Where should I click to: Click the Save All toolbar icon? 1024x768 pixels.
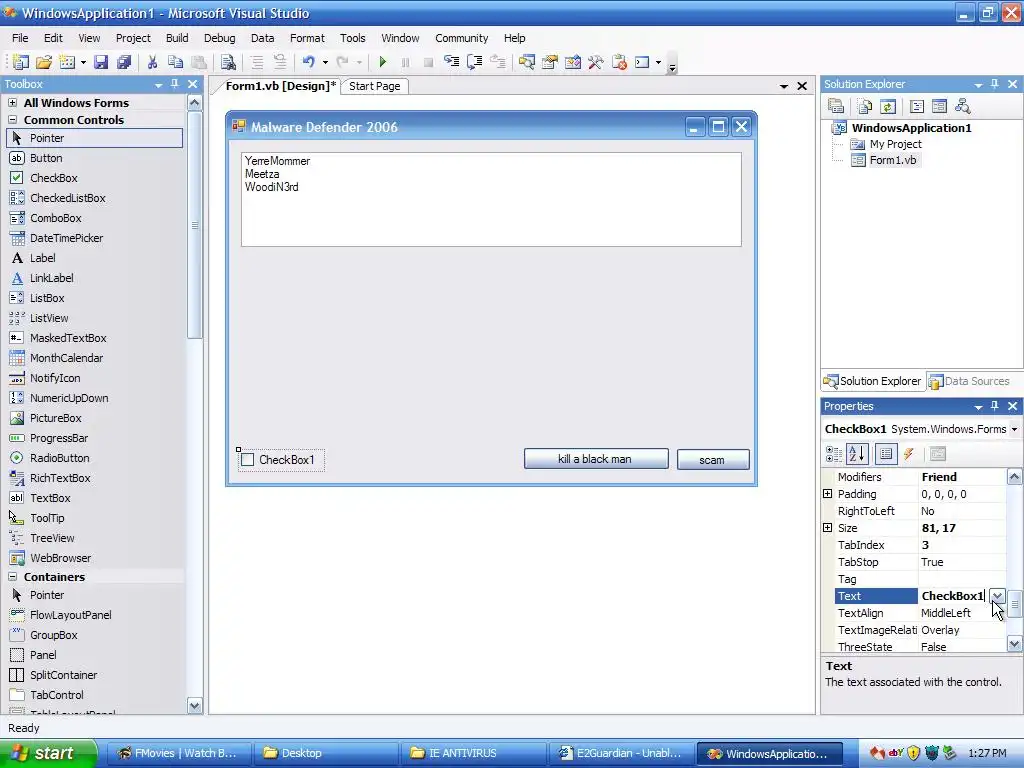pyautogui.click(x=123, y=62)
